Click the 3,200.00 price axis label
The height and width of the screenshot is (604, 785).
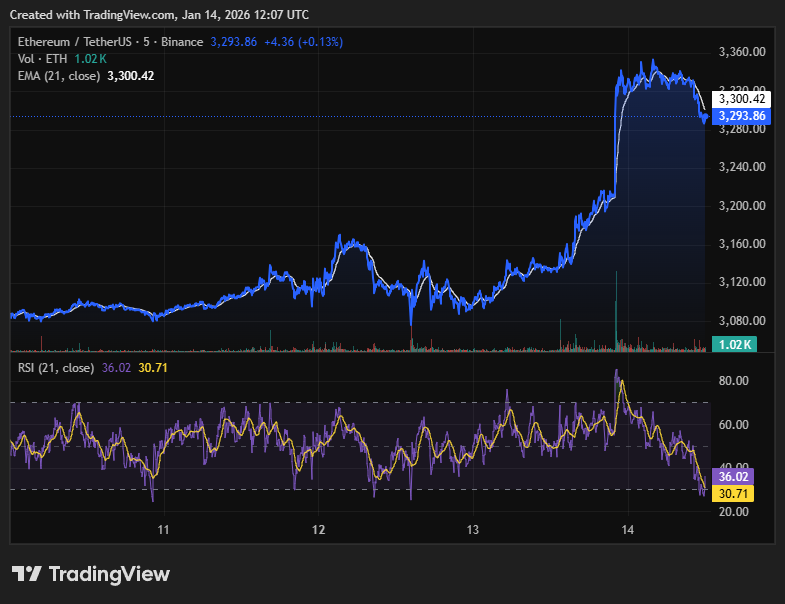[741, 206]
